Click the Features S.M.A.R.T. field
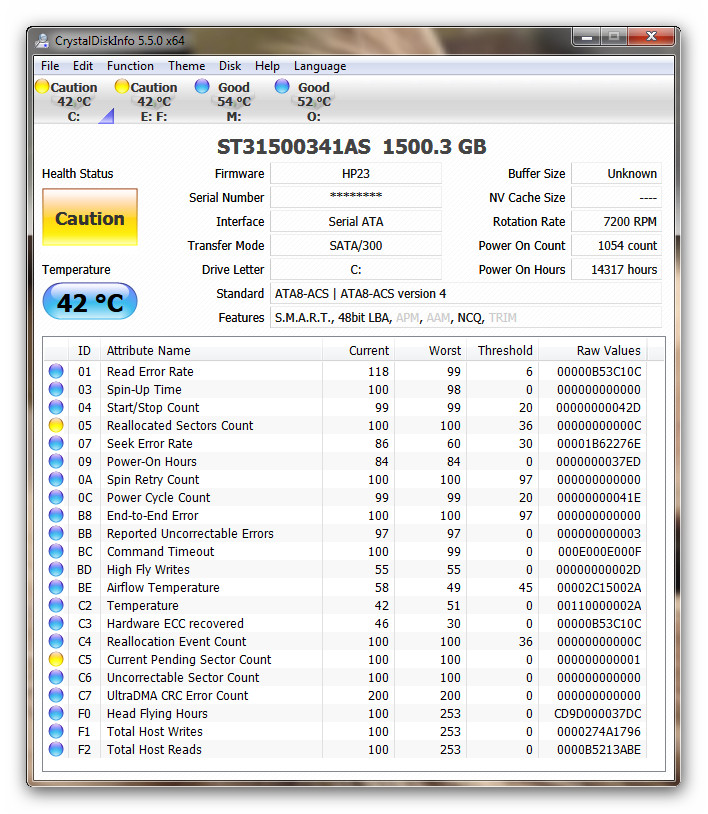The width and height of the screenshot is (708, 814). (x=466, y=317)
